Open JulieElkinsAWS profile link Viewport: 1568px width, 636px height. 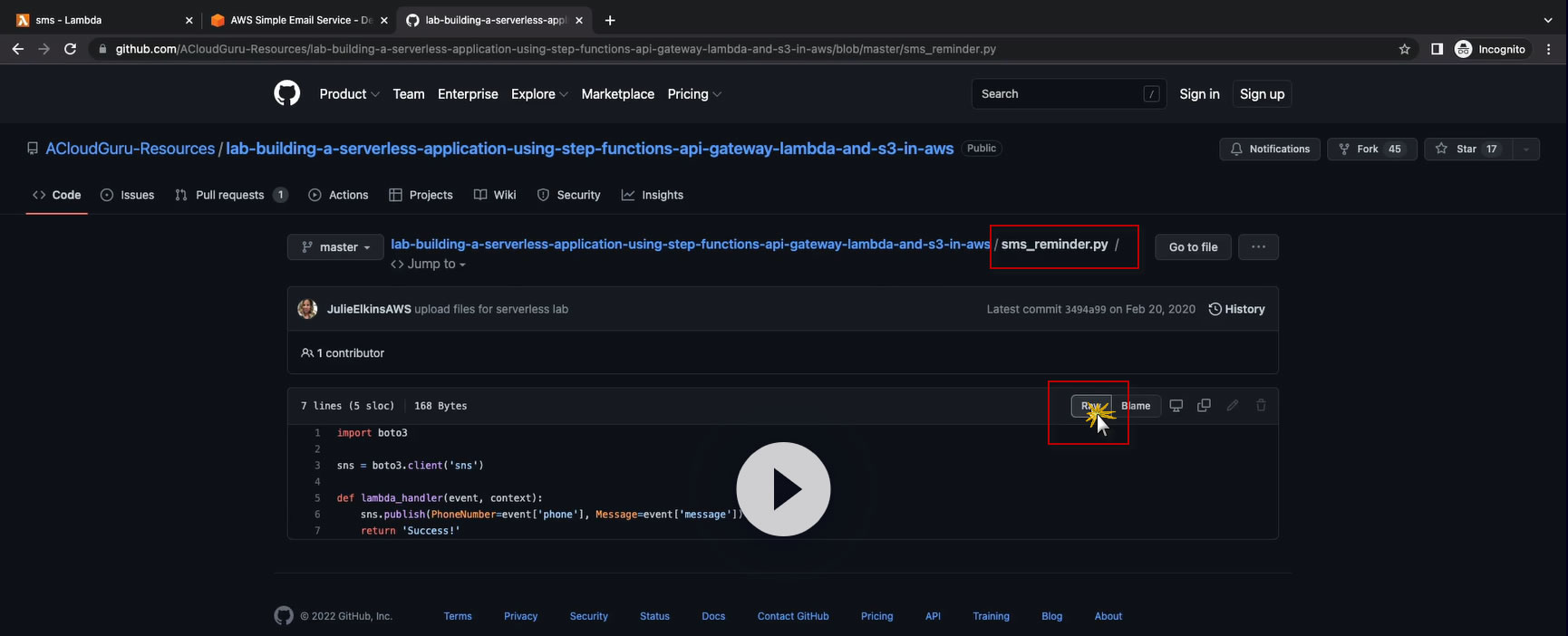(369, 309)
